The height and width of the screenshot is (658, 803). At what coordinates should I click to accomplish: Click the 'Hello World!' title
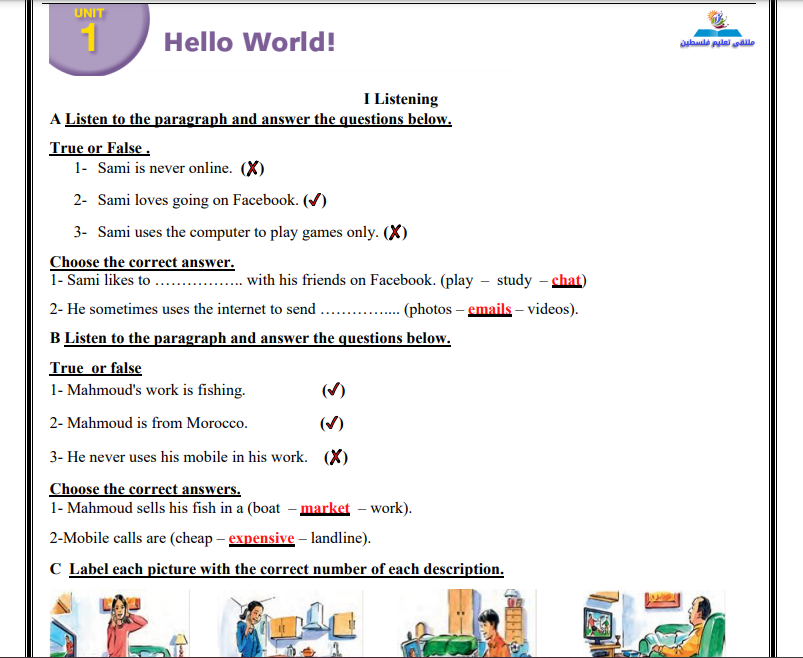(249, 42)
